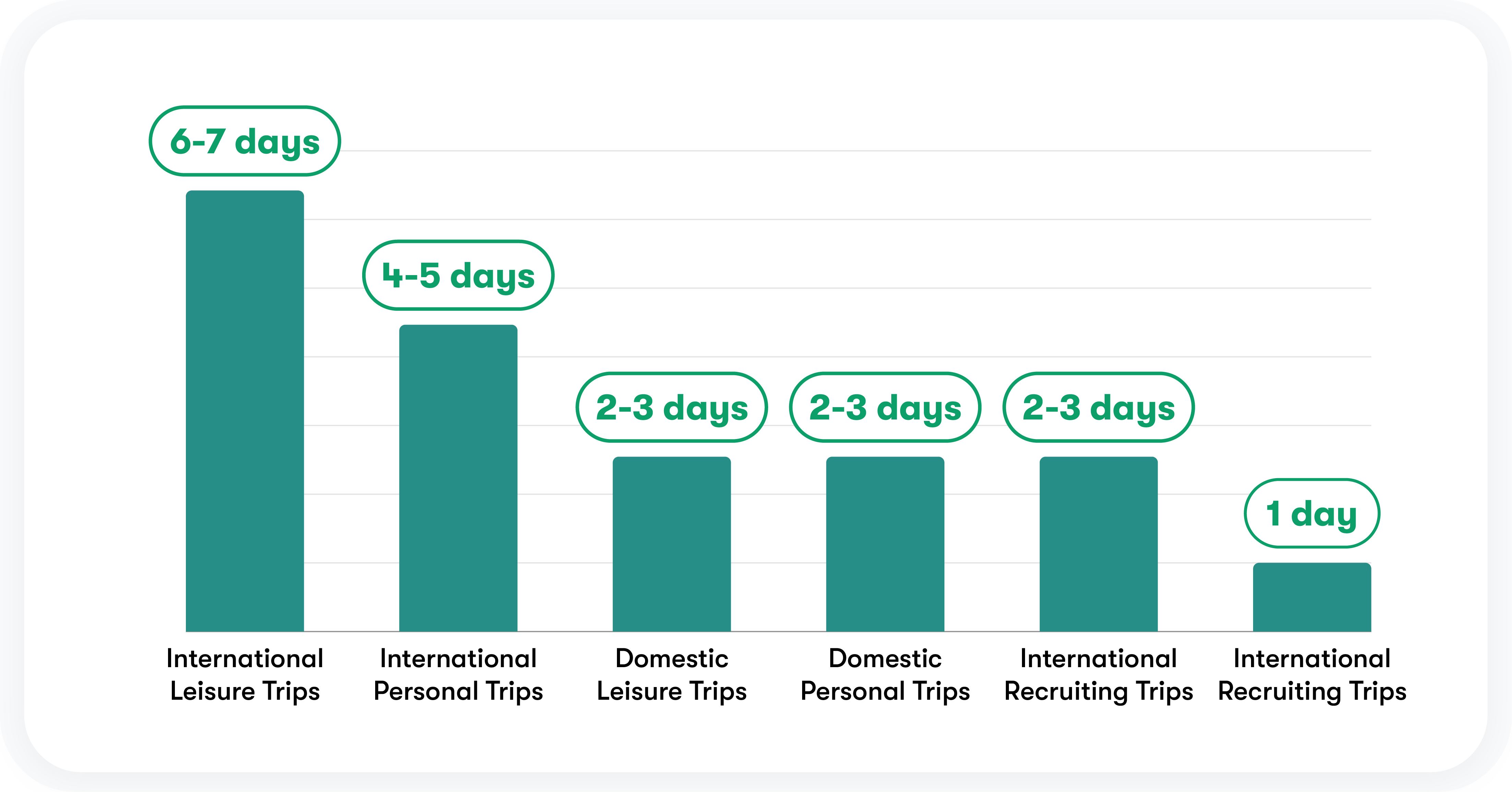Click the International Leisure Trips bar

point(245,411)
